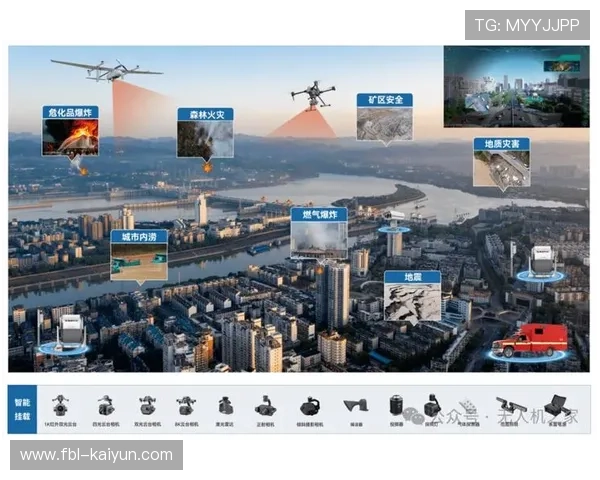
Task: Click the 智能挂载 section label
Action: (x=22, y=409)
